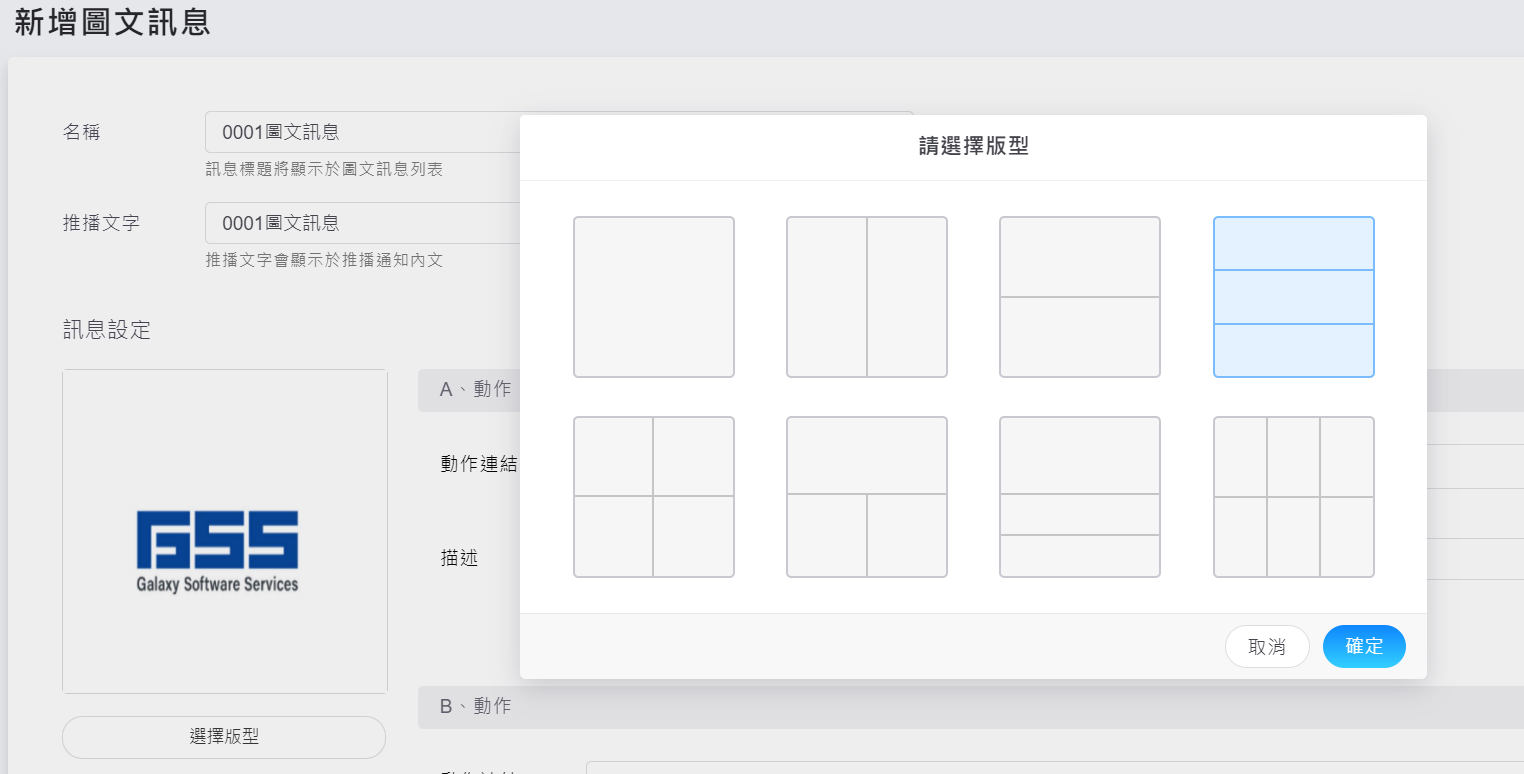
Task: Select layout with one top, two bottom cells
Action: (866, 497)
